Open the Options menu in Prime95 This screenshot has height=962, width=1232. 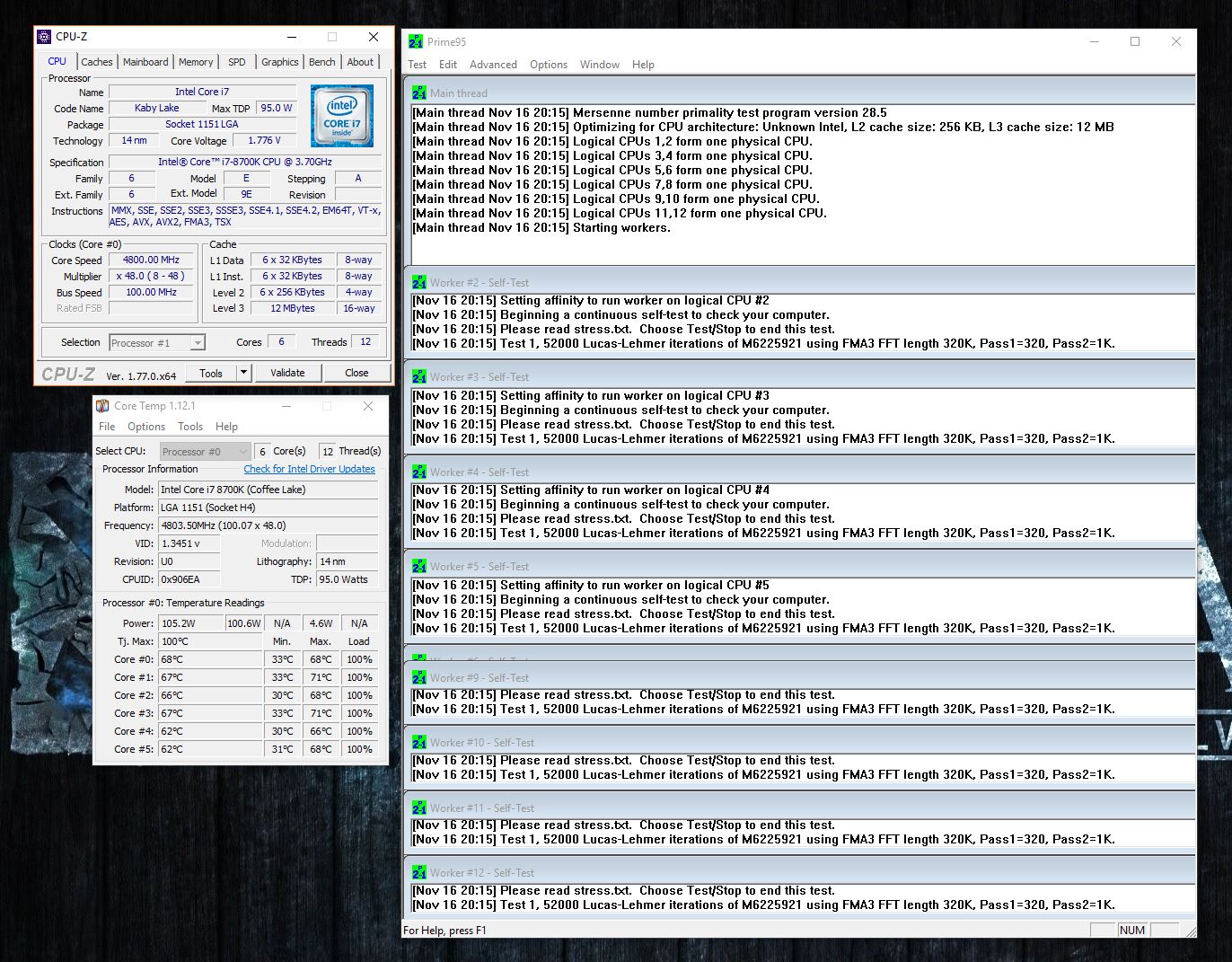click(549, 65)
